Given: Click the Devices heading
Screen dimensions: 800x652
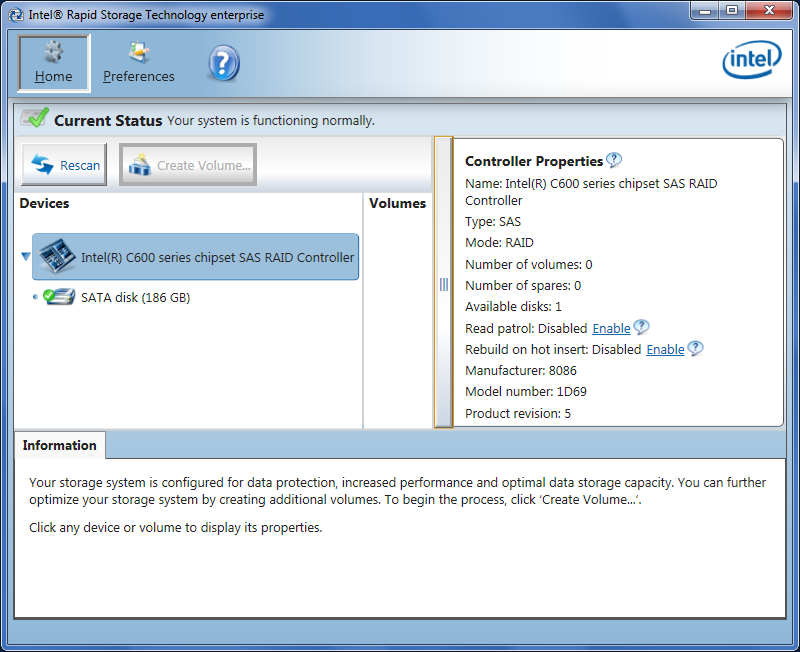Looking at the screenshot, I should point(44,203).
